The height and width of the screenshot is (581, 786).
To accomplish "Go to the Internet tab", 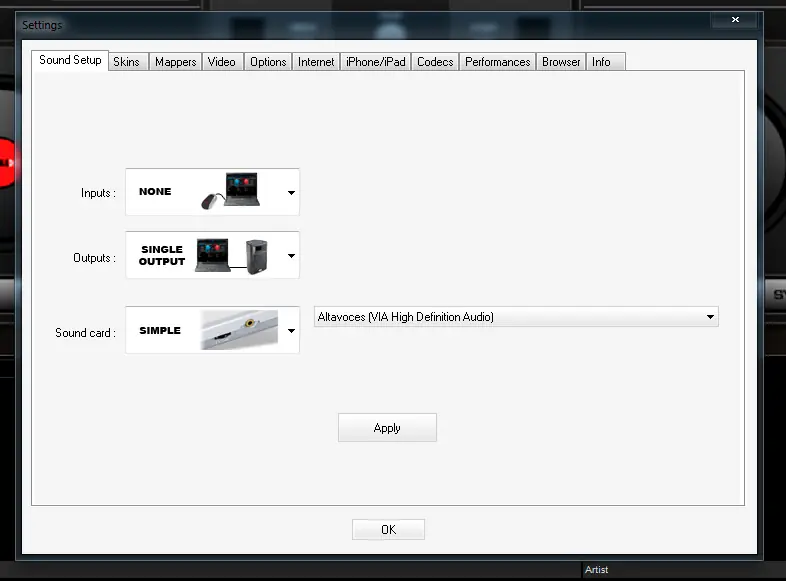I will tap(316, 62).
